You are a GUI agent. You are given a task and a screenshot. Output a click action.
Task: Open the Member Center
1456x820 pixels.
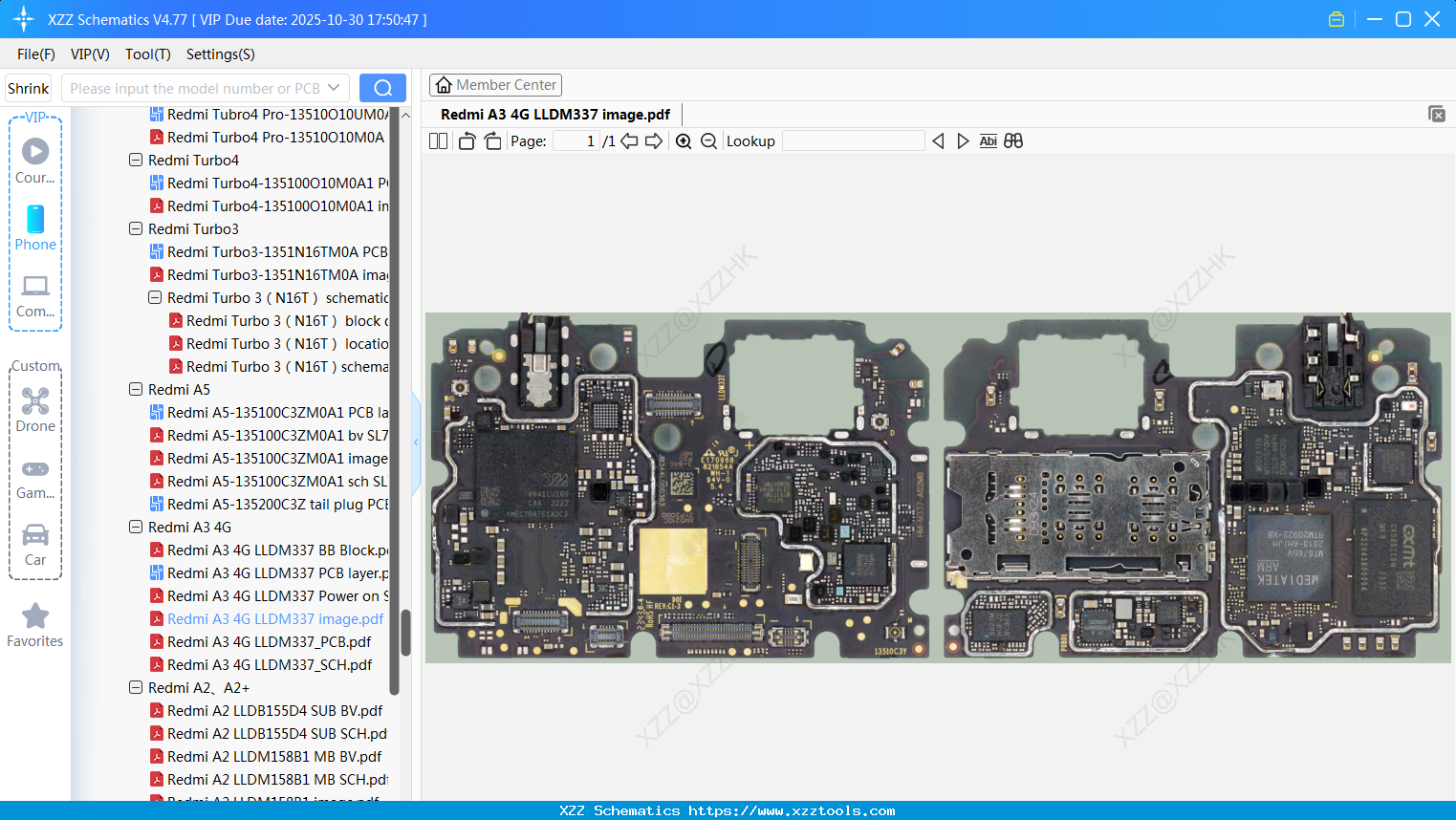(495, 84)
